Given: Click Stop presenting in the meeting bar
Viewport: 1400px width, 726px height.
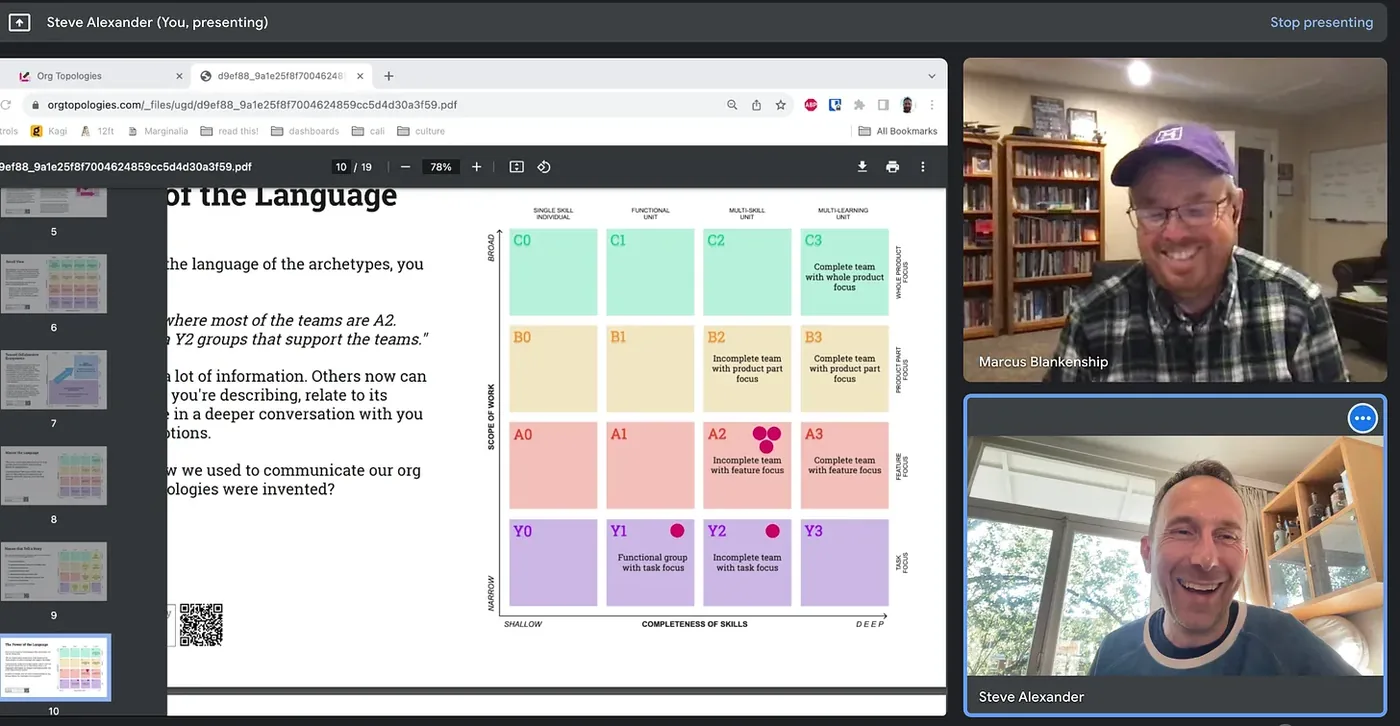Looking at the screenshot, I should click(x=1321, y=22).
